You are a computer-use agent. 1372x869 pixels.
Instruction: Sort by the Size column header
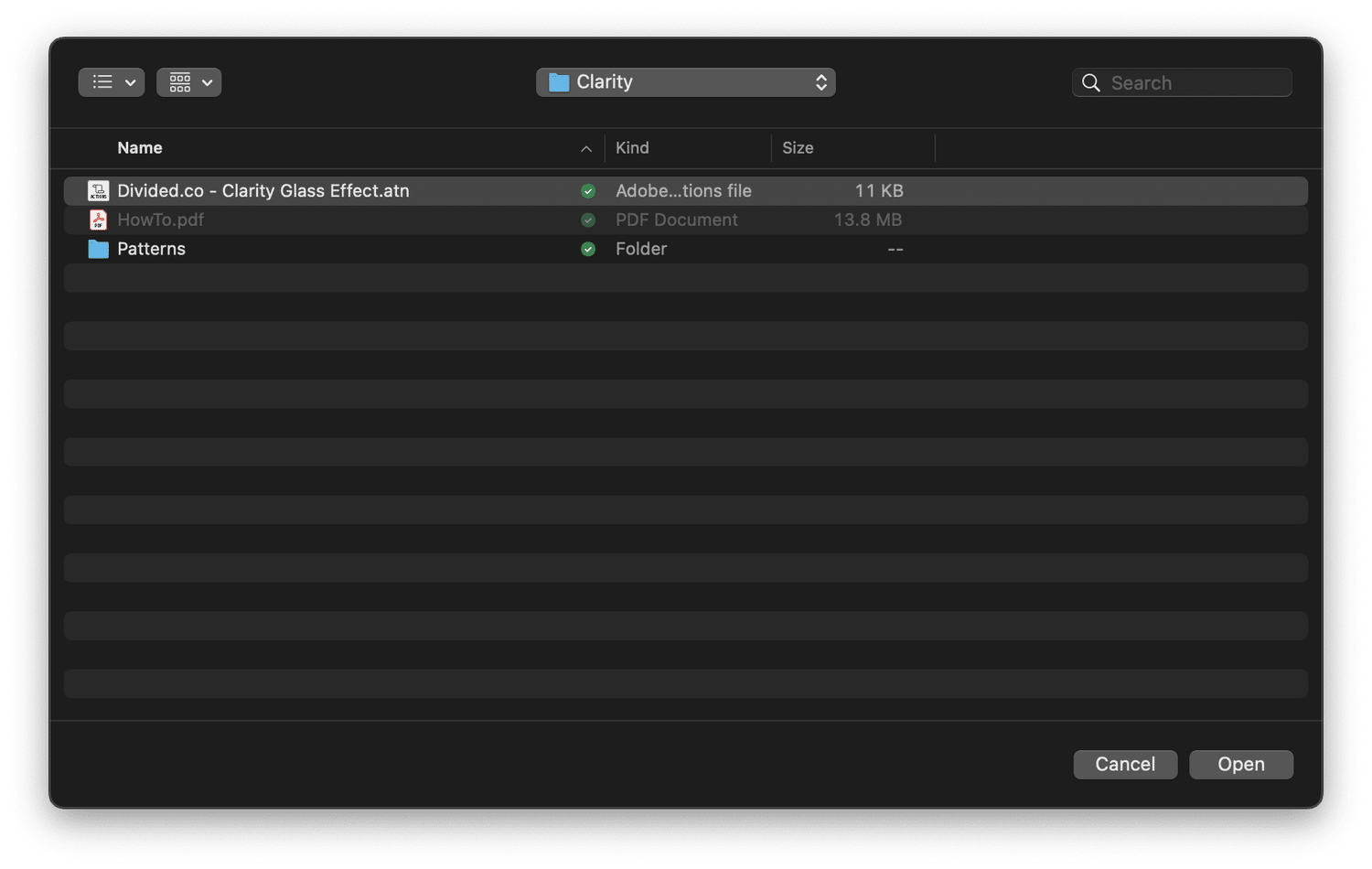point(798,148)
